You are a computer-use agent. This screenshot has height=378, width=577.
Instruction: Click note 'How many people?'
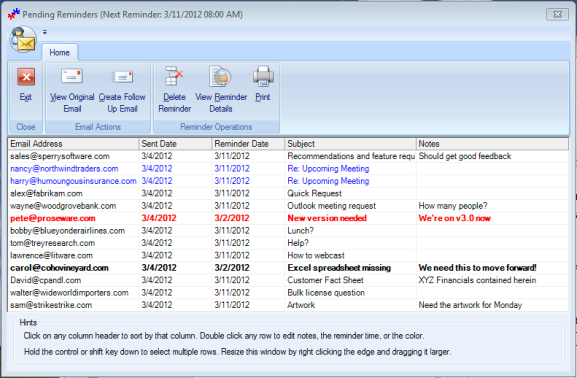click(x=453, y=206)
